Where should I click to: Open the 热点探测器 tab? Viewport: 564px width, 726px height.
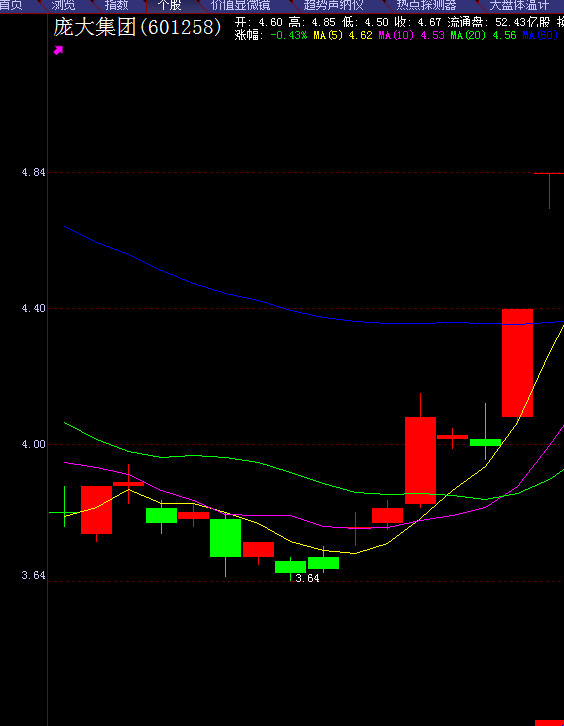click(x=426, y=6)
